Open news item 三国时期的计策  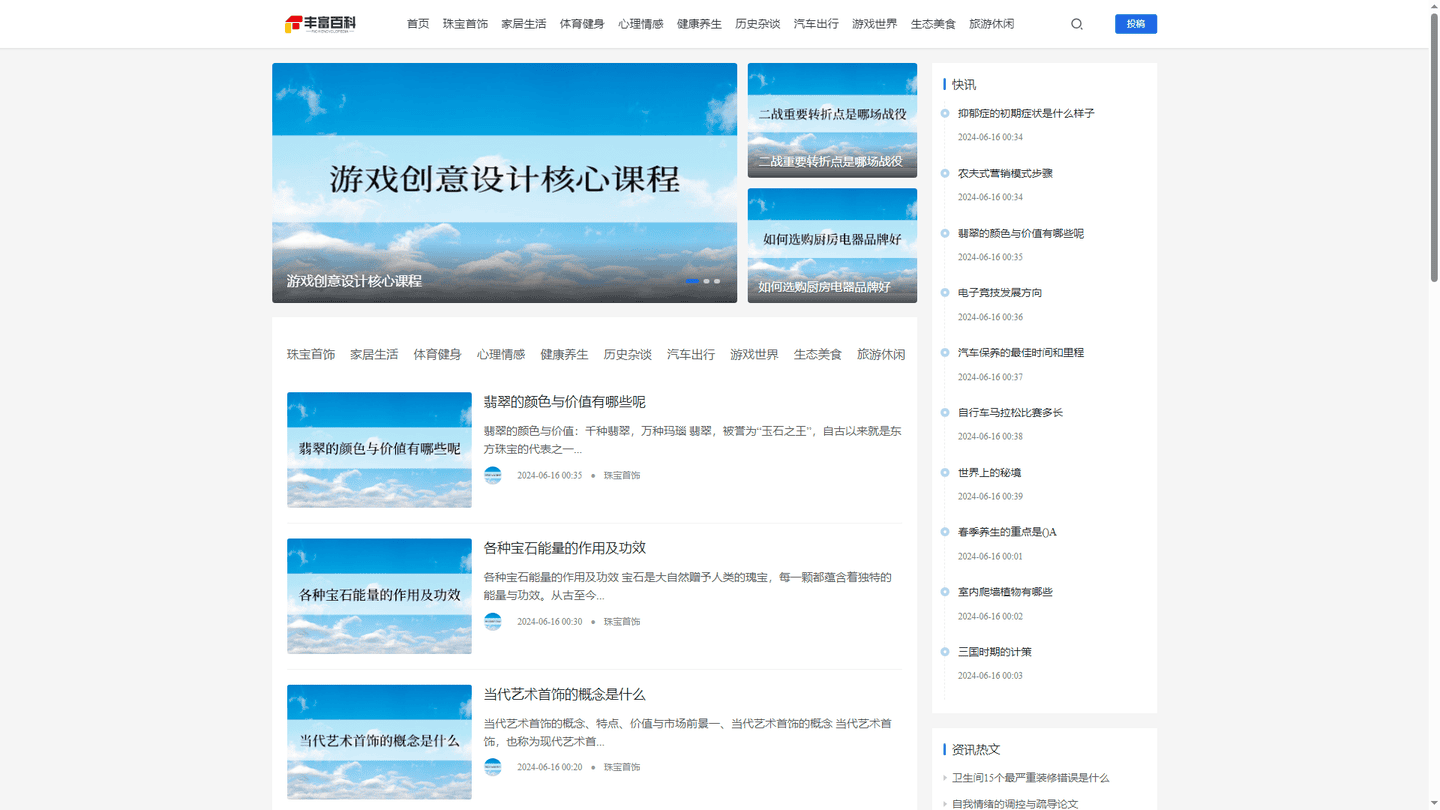[995, 652]
